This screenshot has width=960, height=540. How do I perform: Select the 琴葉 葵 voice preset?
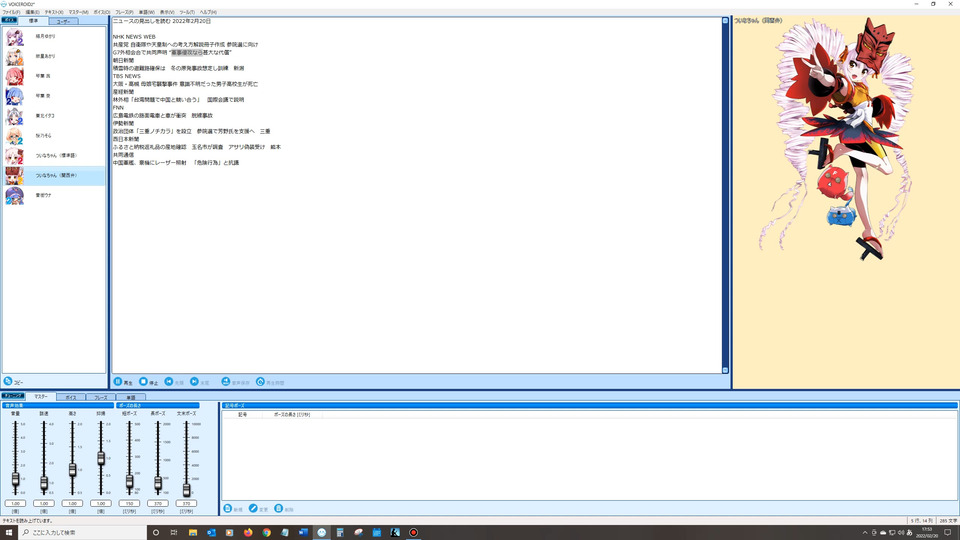[54, 96]
